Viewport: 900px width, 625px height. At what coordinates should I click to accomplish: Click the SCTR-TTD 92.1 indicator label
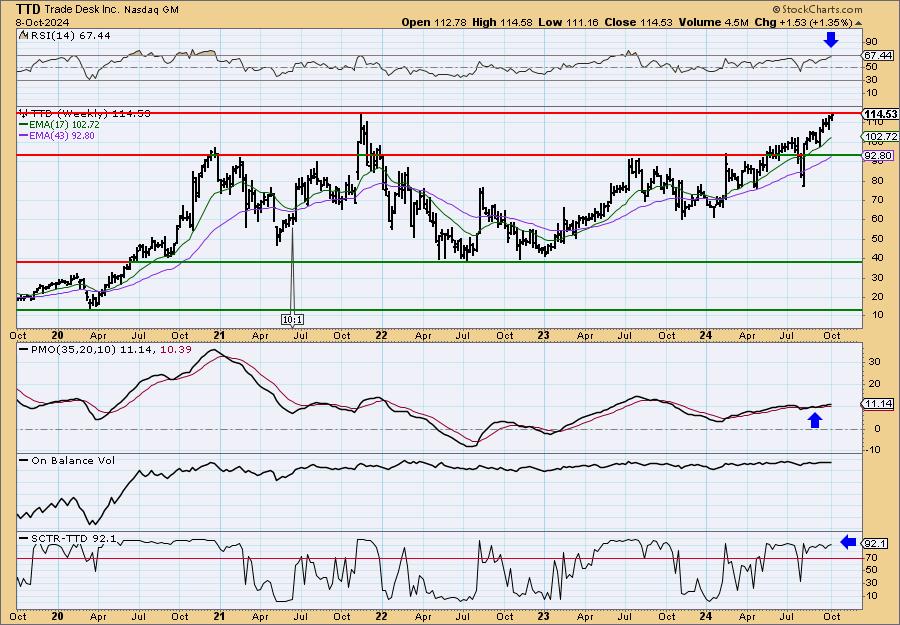tap(73, 538)
